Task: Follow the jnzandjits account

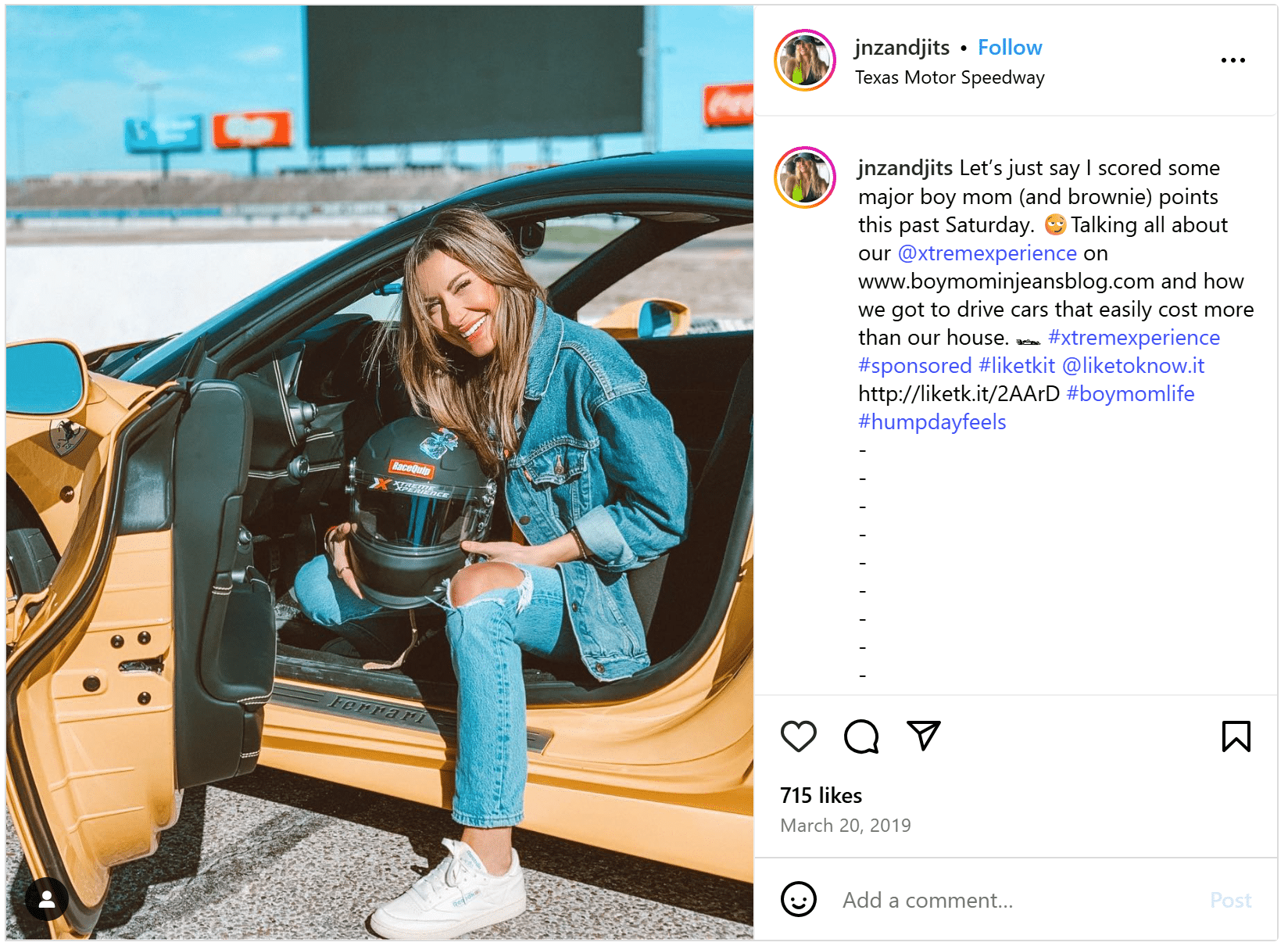Action: [x=1010, y=48]
